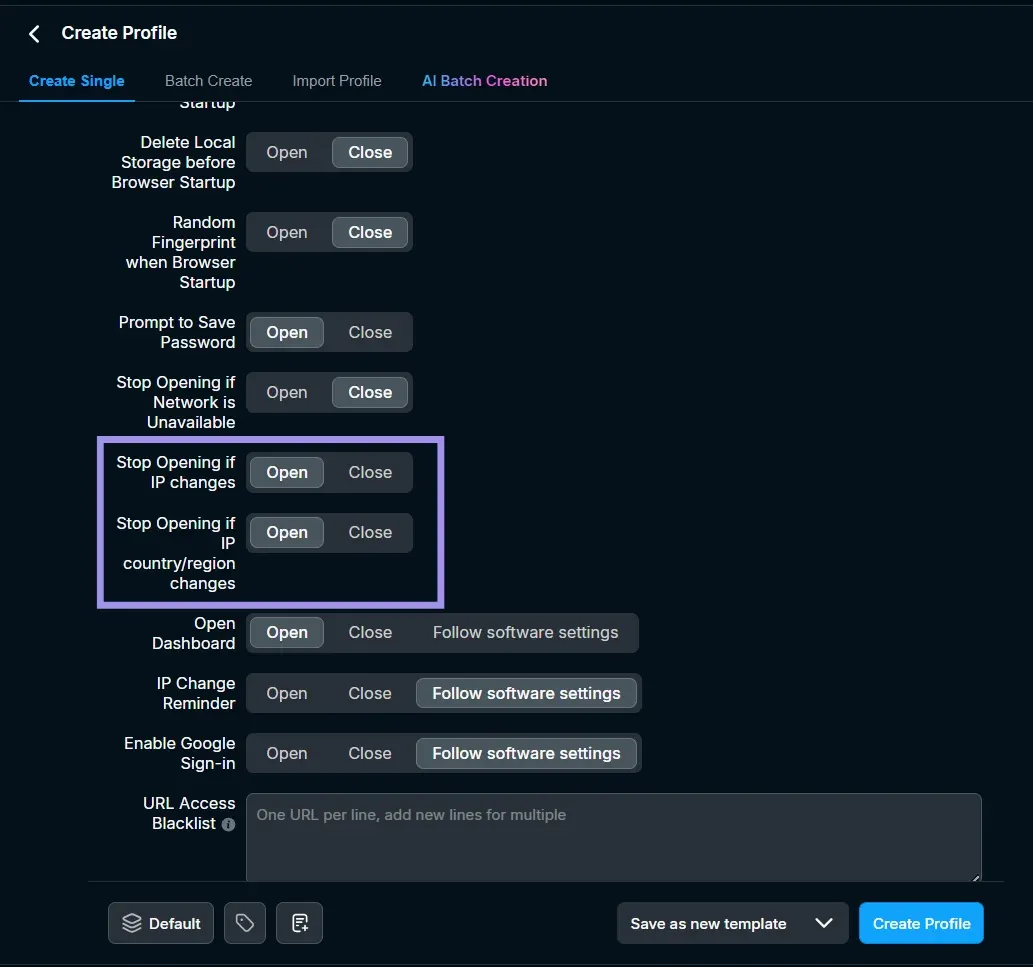Switch to Batch Create tab

point(208,81)
